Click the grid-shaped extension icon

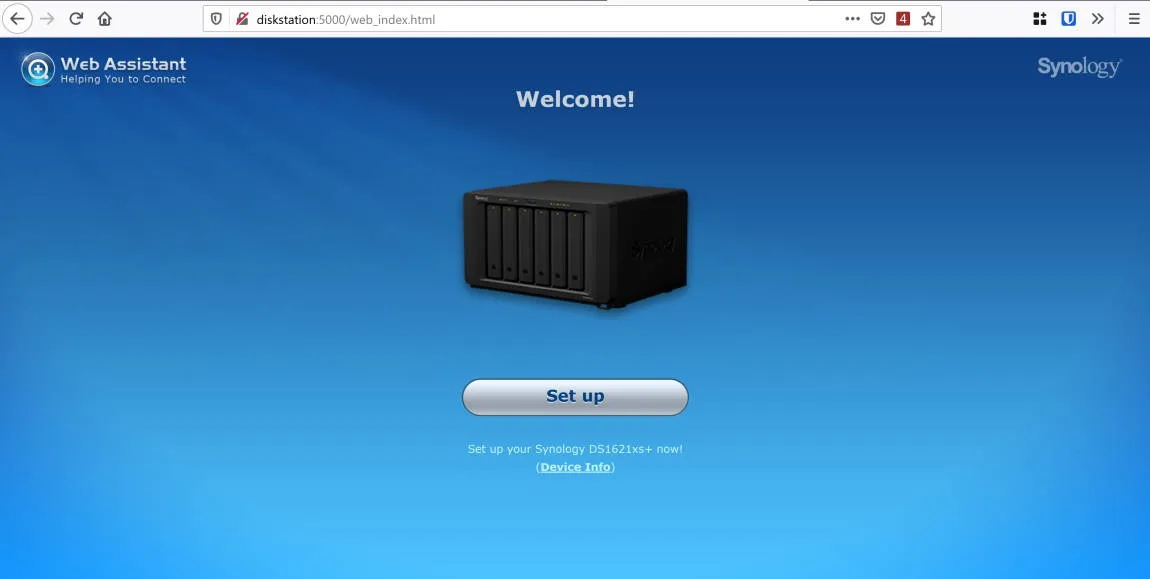[x=1039, y=18]
